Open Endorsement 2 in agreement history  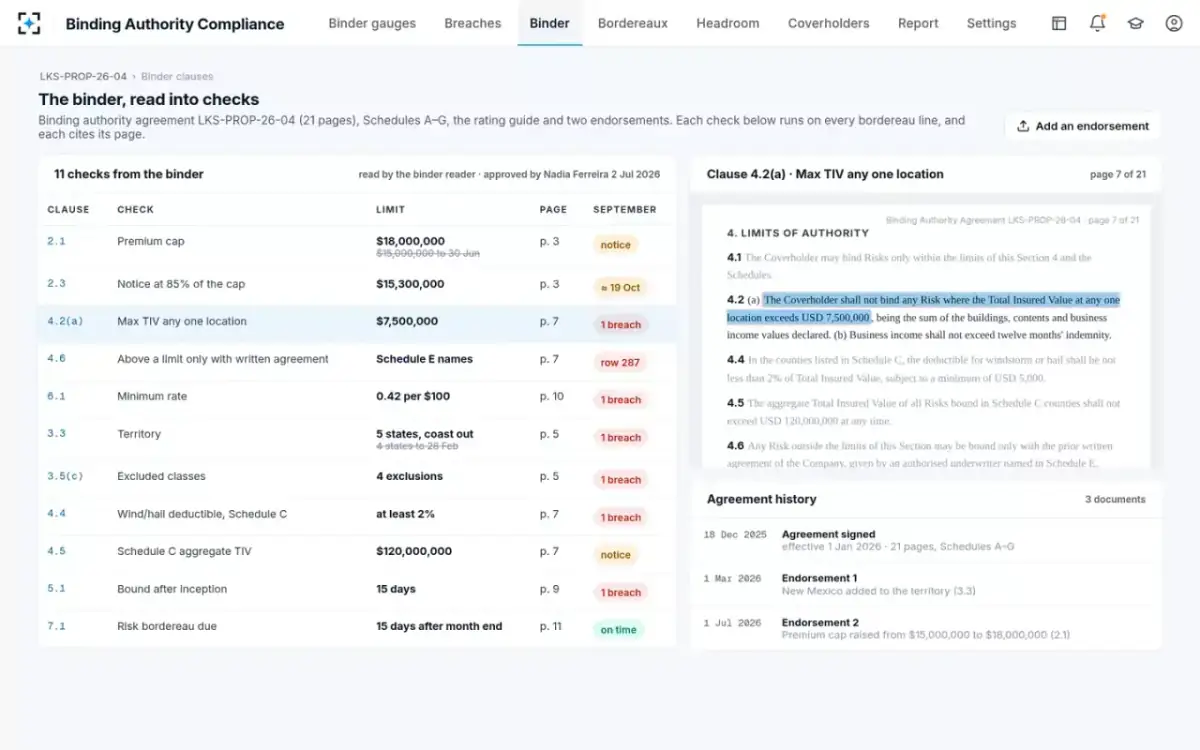click(x=926, y=628)
